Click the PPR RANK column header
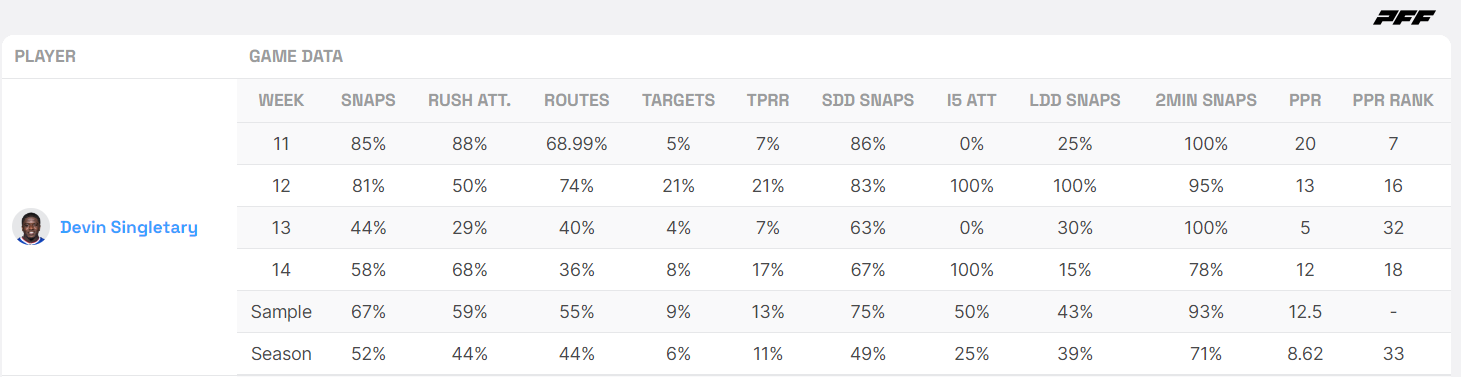The height and width of the screenshot is (377, 1461). [x=1393, y=100]
